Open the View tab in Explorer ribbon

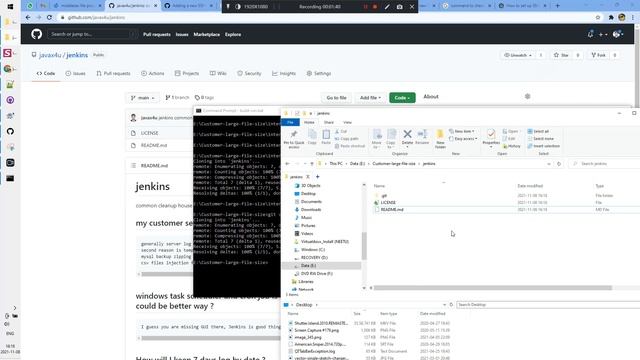(347, 122)
